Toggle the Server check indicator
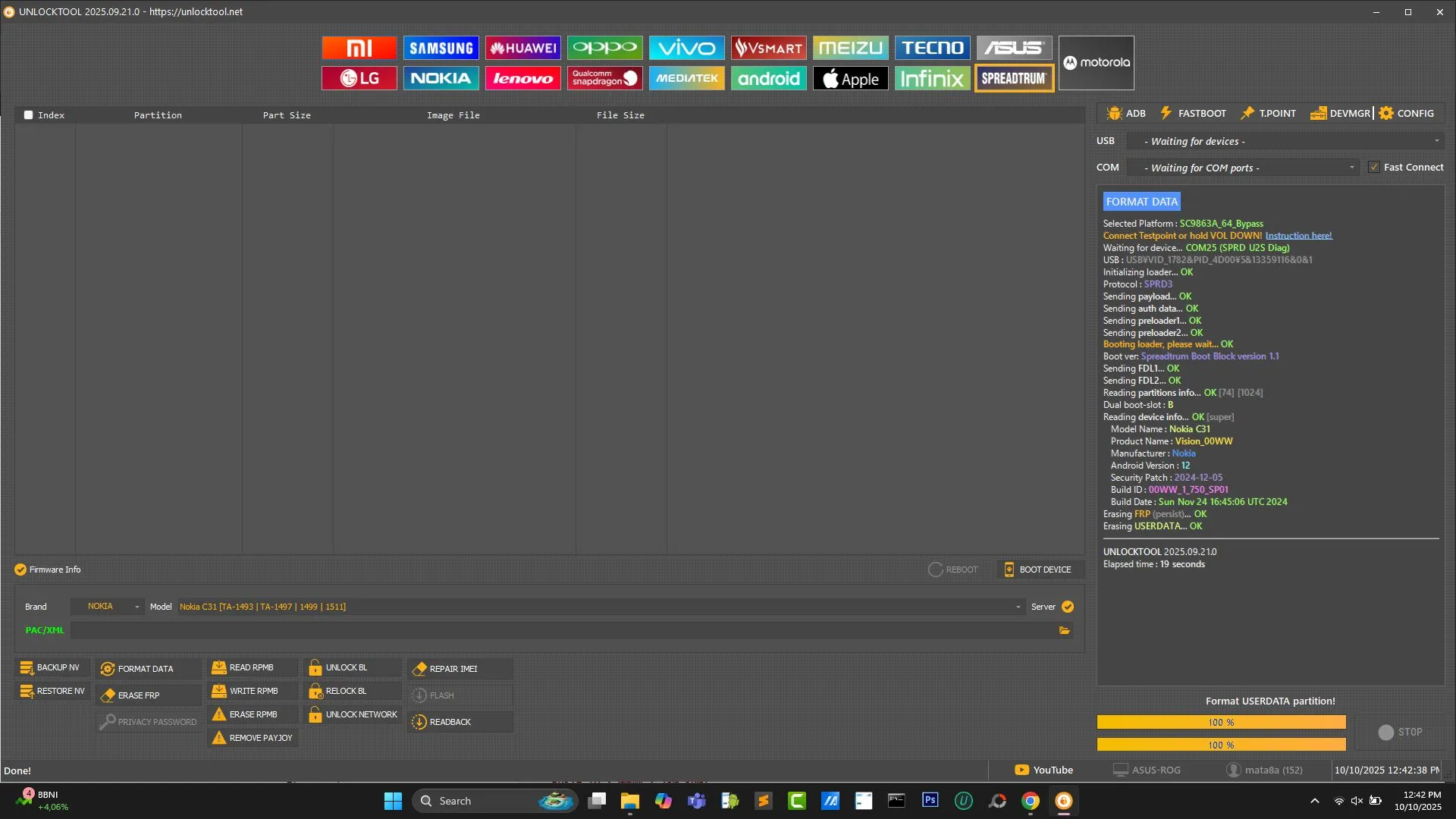 (x=1068, y=607)
